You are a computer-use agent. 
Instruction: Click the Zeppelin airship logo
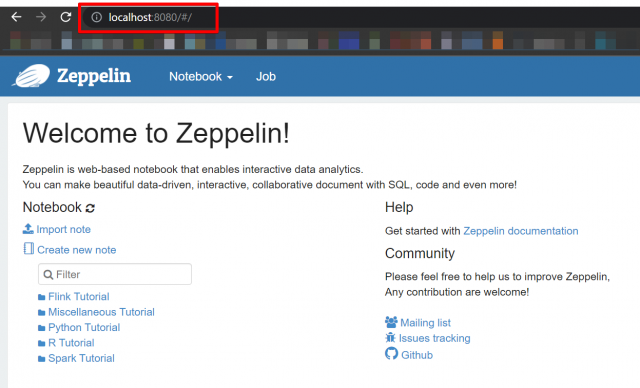click(x=31, y=75)
